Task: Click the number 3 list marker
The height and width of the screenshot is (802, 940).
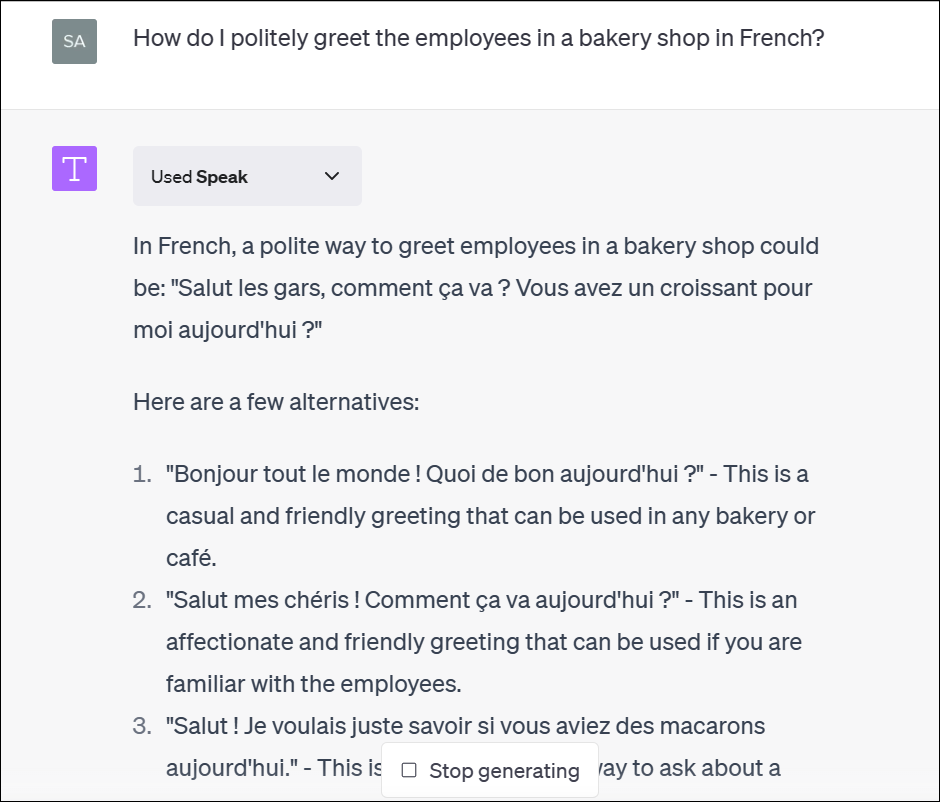Action: coord(142,726)
